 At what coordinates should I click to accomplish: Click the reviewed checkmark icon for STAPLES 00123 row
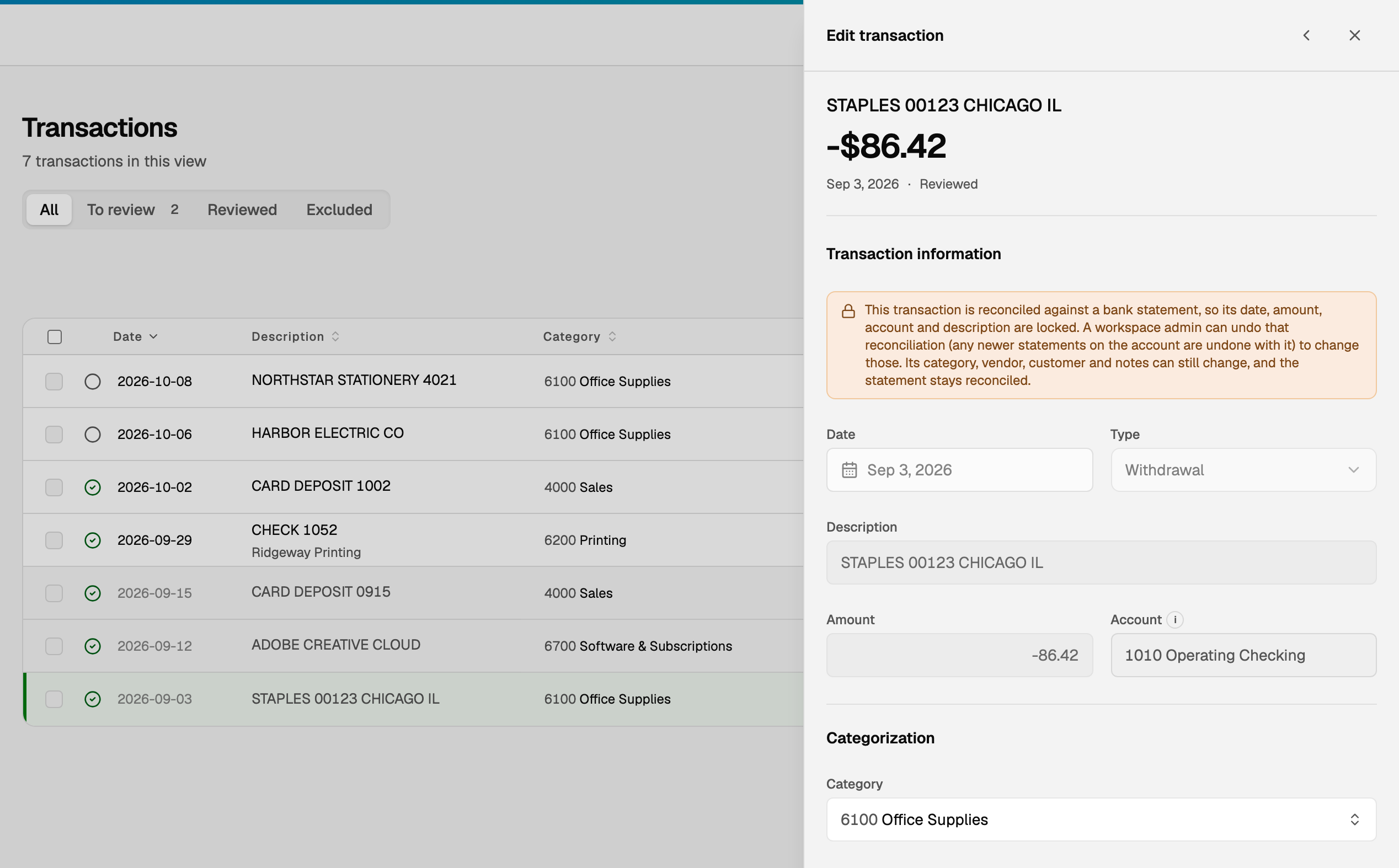(x=93, y=699)
